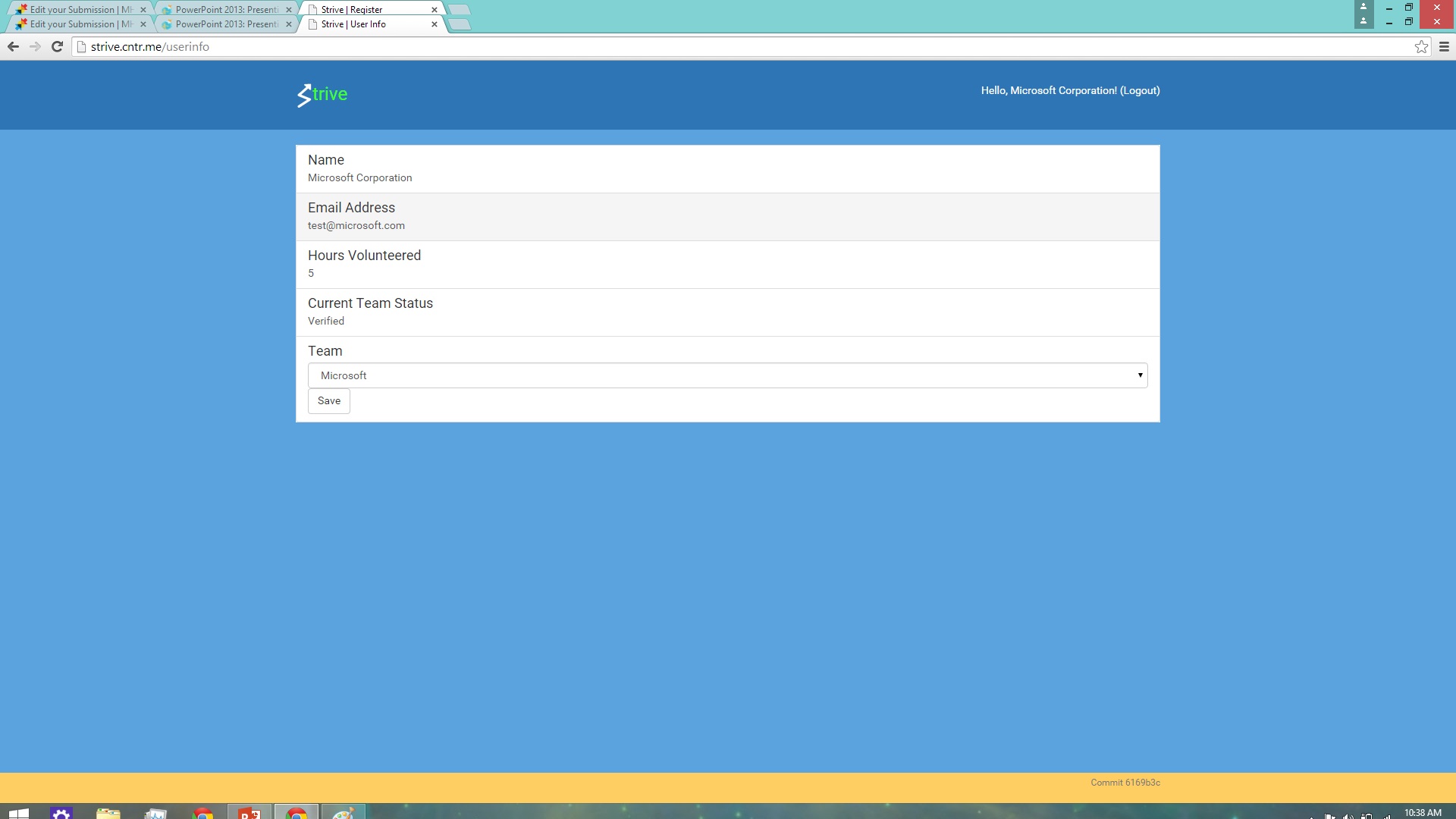Click the page icon in the address bar
Screen dimensions: 1456x819
(x=82, y=47)
